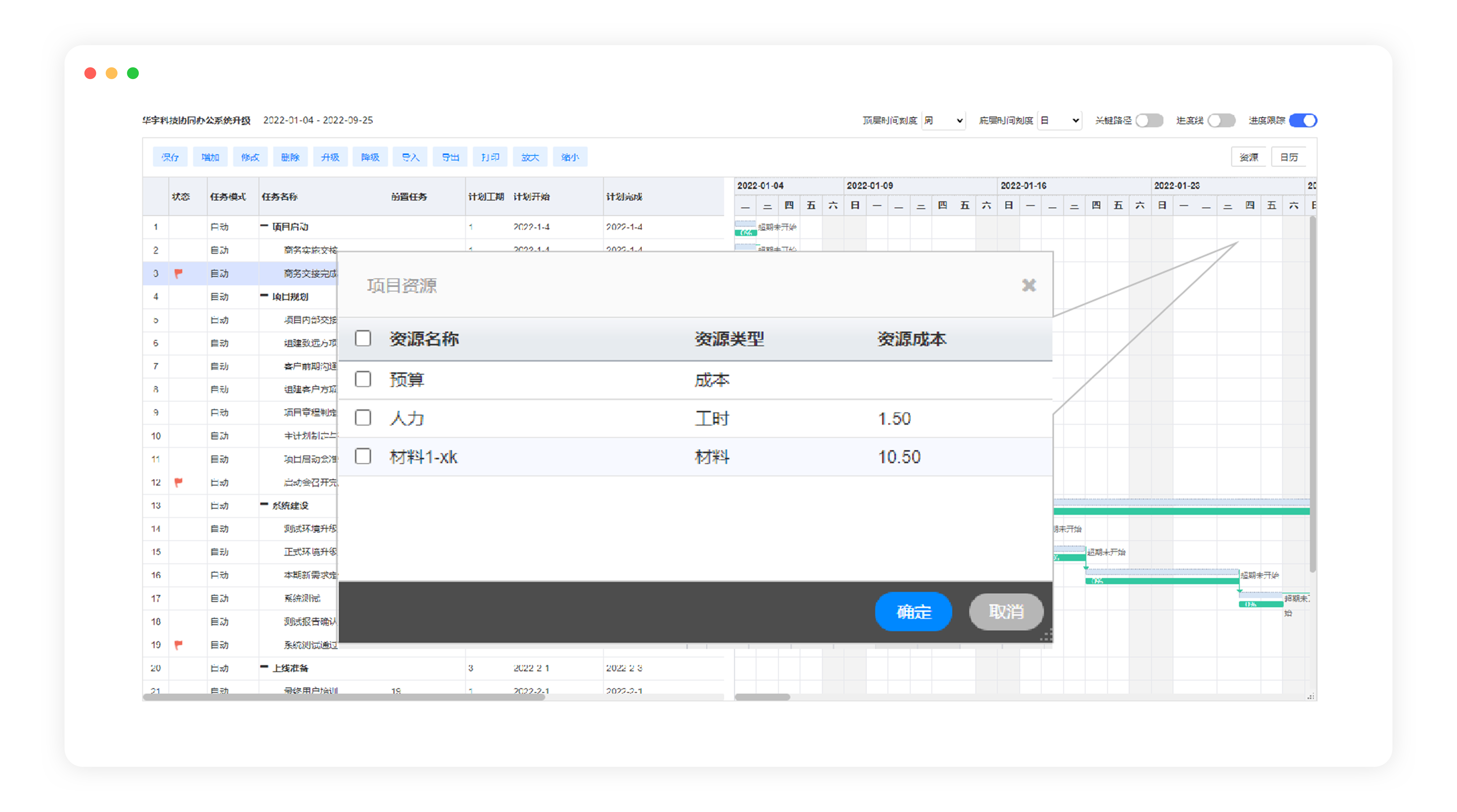The width and height of the screenshot is (1457, 812).
Task: Click the 导出 toolbar button
Action: tap(450, 157)
